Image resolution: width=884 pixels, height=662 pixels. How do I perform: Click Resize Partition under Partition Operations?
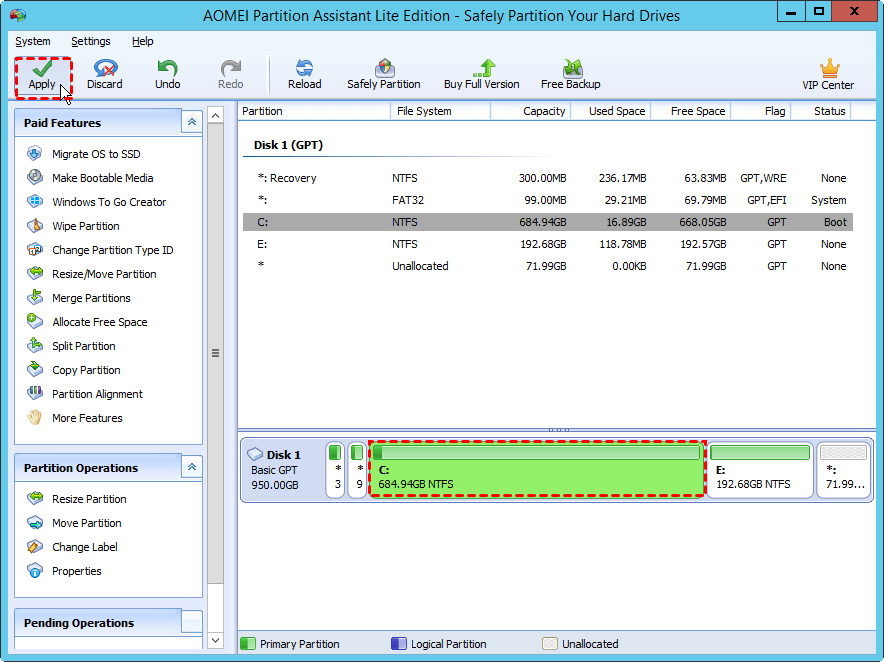(x=77, y=499)
